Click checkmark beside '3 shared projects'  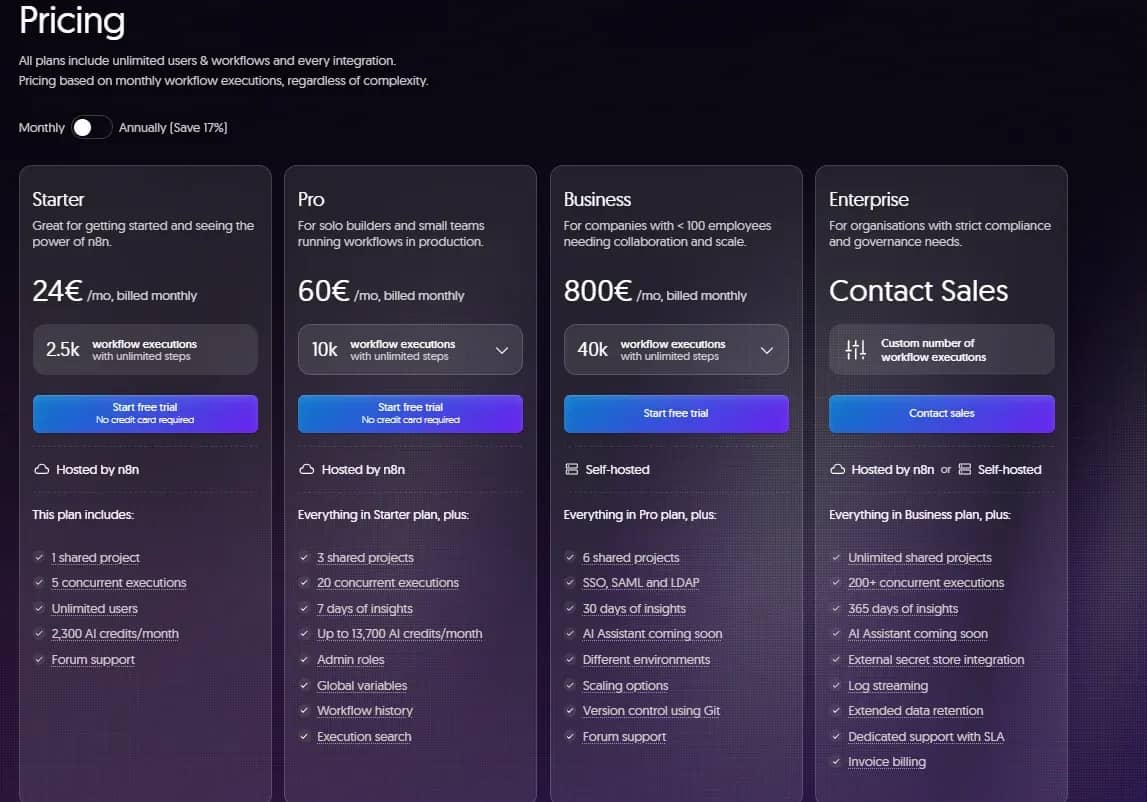click(304, 557)
